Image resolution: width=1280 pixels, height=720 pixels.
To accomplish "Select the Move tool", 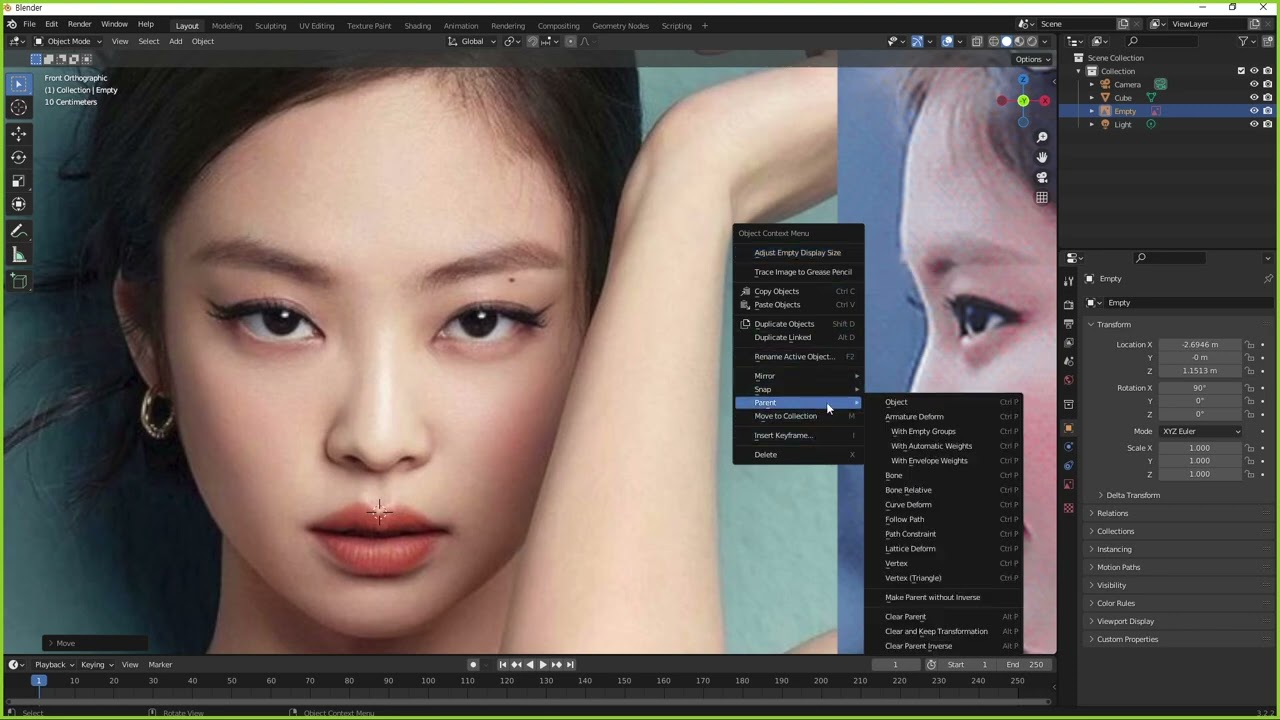I will point(18,134).
